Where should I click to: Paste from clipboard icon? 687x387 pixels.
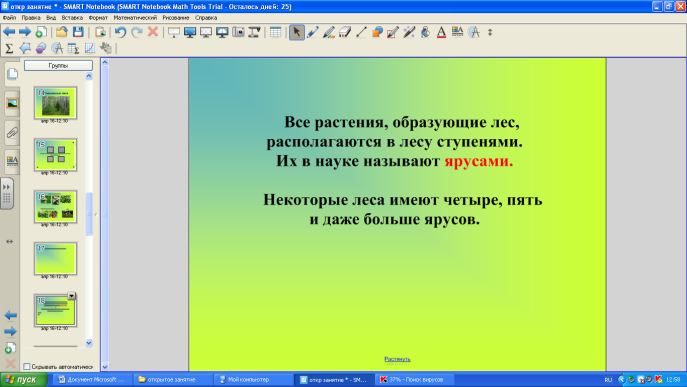pos(100,32)
